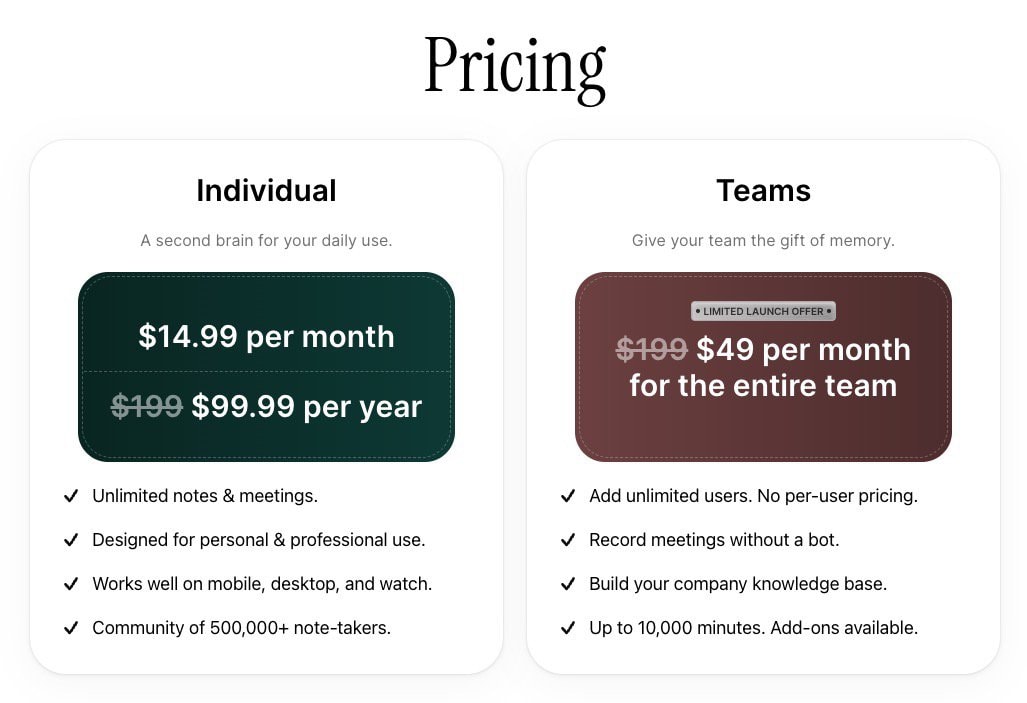Select the $14.99 per month option
Viewport: 1027px width, 703px height.
click(266, 337)
